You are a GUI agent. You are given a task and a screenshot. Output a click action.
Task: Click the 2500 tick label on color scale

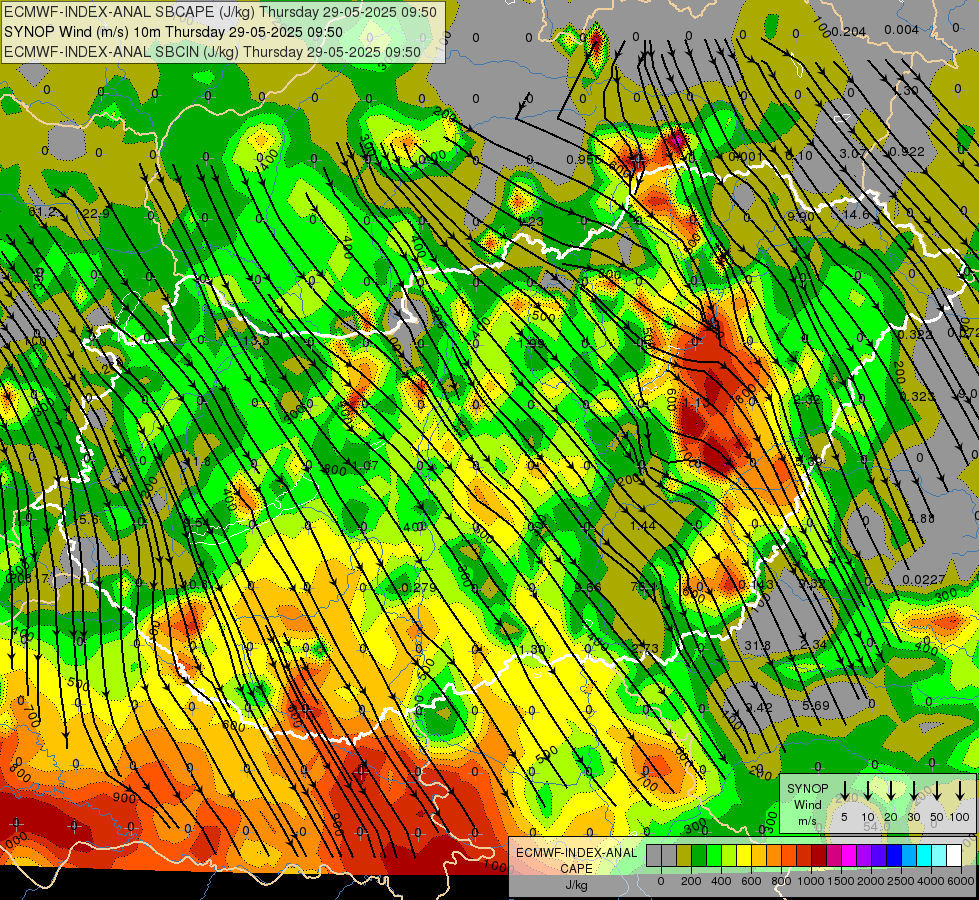(900, 881)
